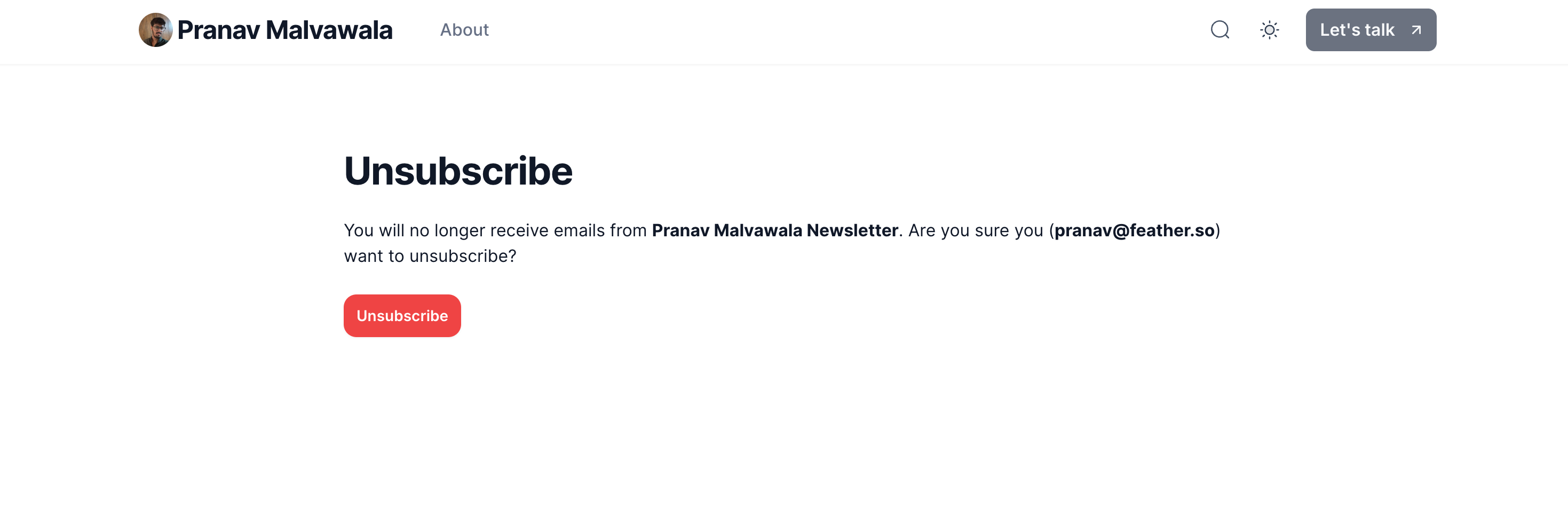Viewport: 1568px width, 511px height.
Task: Click the pranav@feather.so email address
Action: [1134, 230]
